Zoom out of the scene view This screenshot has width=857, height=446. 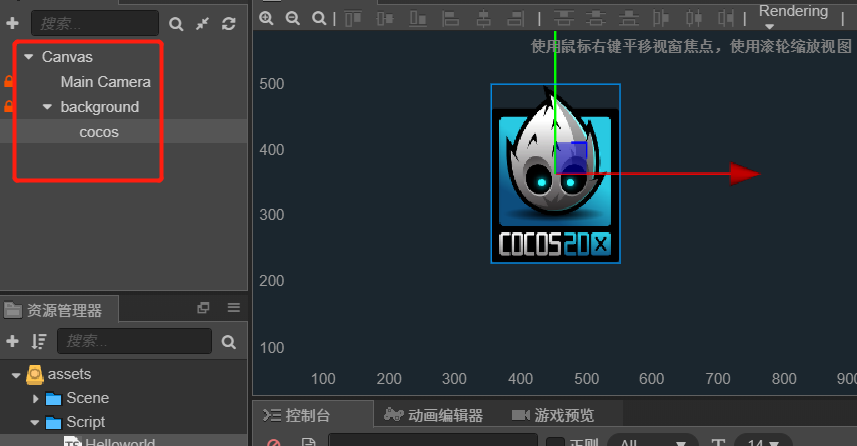(292, 18)
